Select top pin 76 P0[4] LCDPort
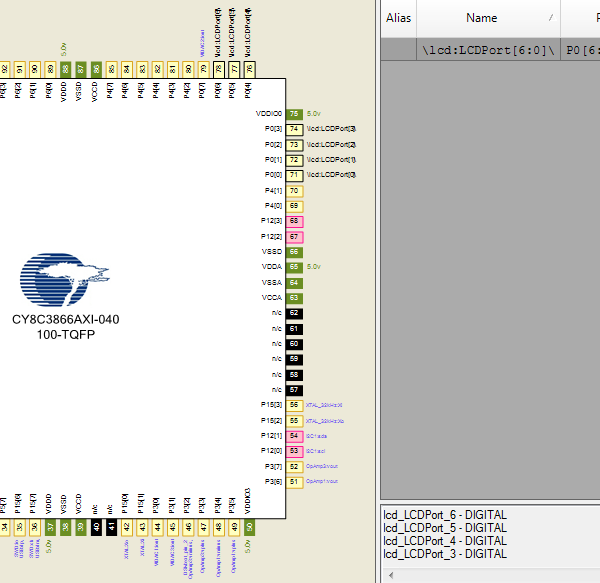 point(249,69)
